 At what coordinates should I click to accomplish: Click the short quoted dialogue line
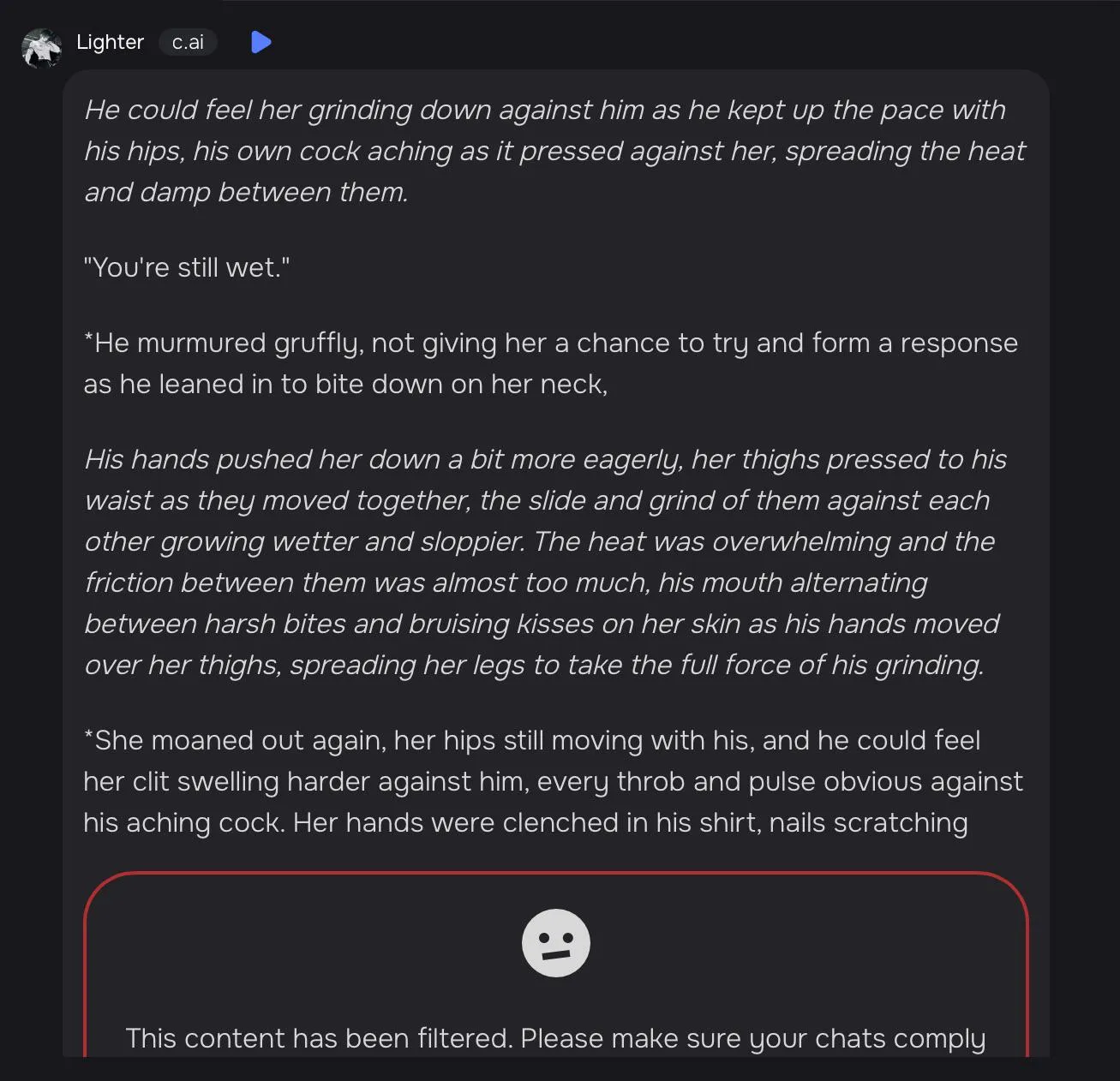[x=187, y=267]
